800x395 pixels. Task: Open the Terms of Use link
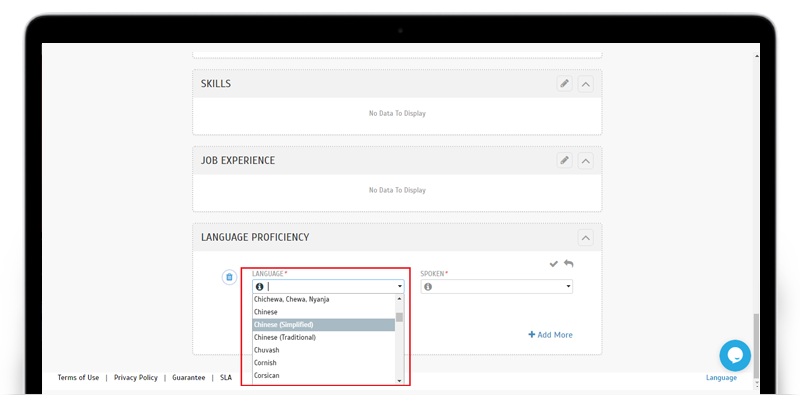click(78, 378)
